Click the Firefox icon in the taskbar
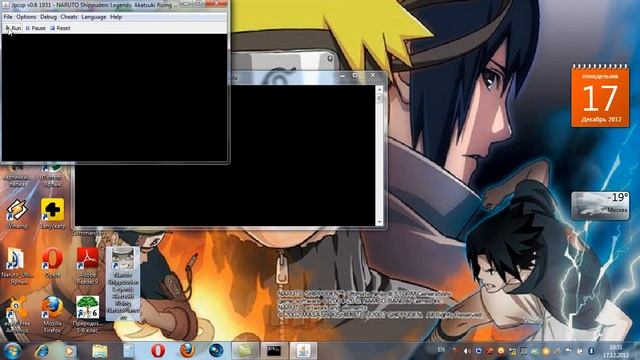This screenshot has height=360, width=640. click(187, 351)
